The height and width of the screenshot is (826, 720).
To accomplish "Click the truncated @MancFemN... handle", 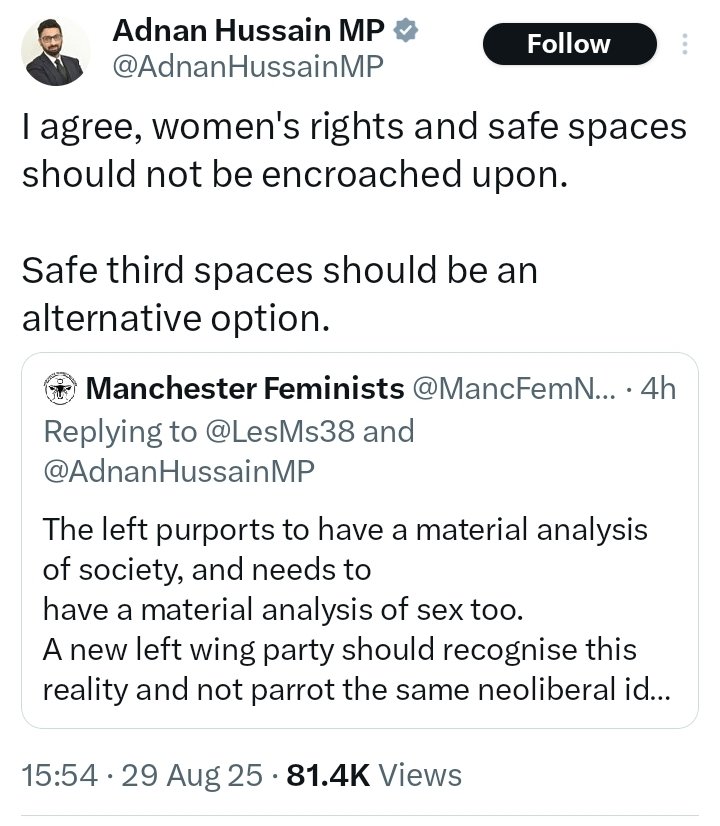I will click(x=514, y=388).
